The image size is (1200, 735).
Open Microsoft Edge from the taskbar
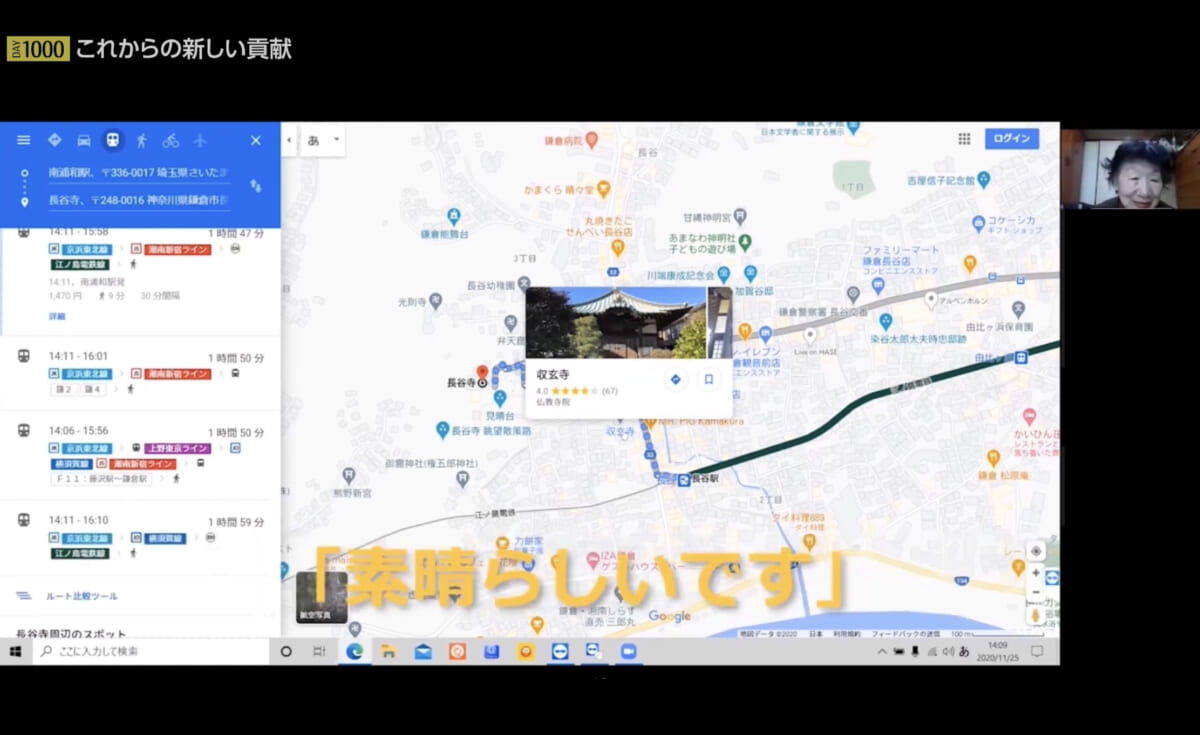coord(354,651)
